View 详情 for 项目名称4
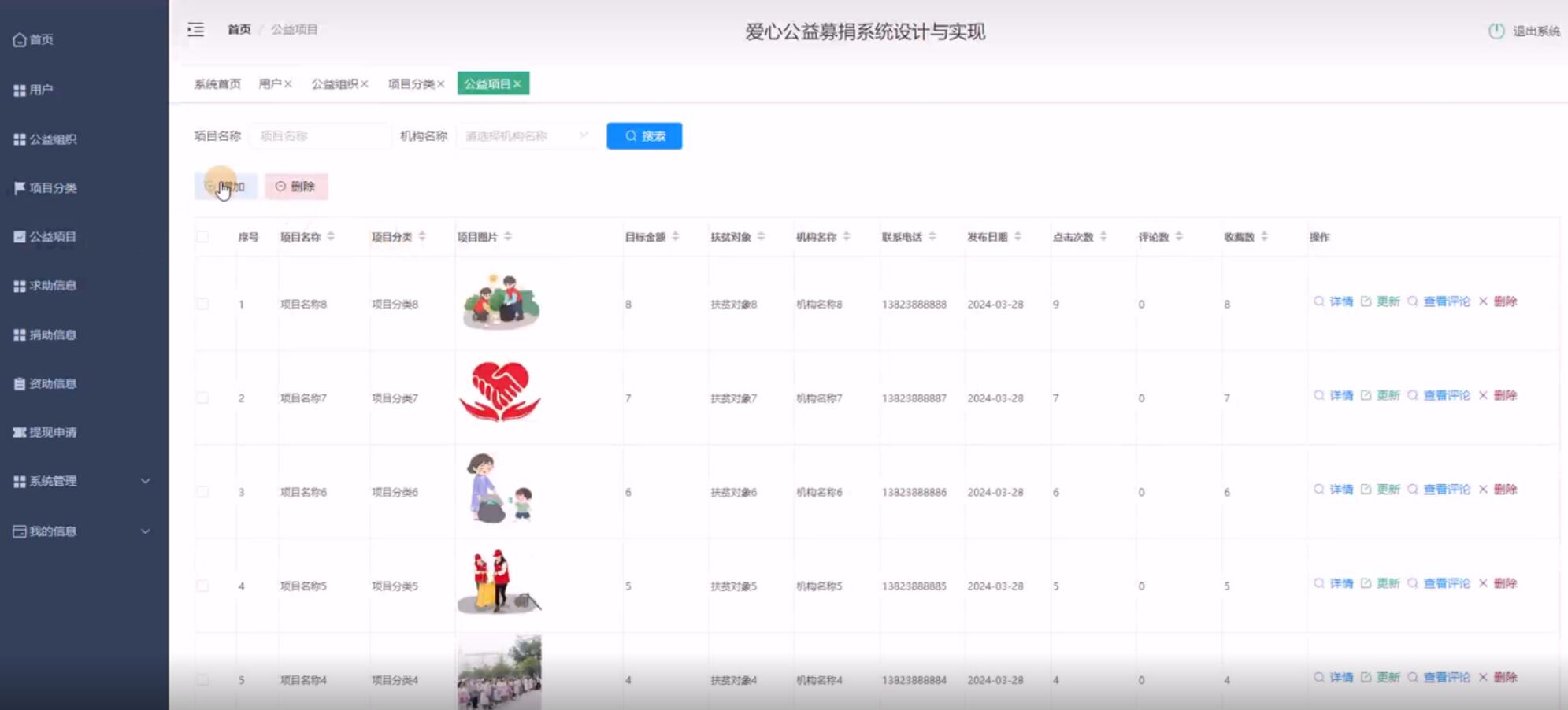The width and height of the screenshot is (1568, 710). tap(1333, 677)
